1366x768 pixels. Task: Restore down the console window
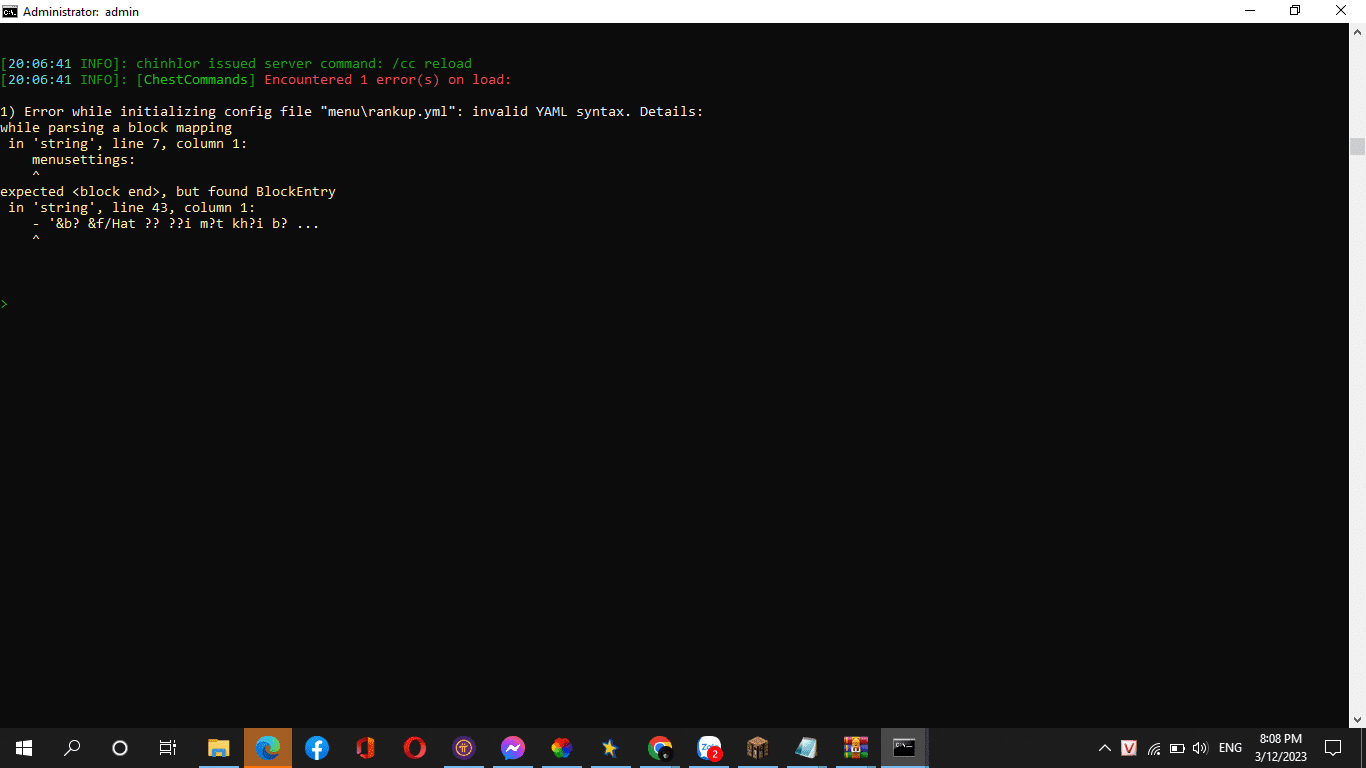pyautogui.click(x=1296, y=11)
